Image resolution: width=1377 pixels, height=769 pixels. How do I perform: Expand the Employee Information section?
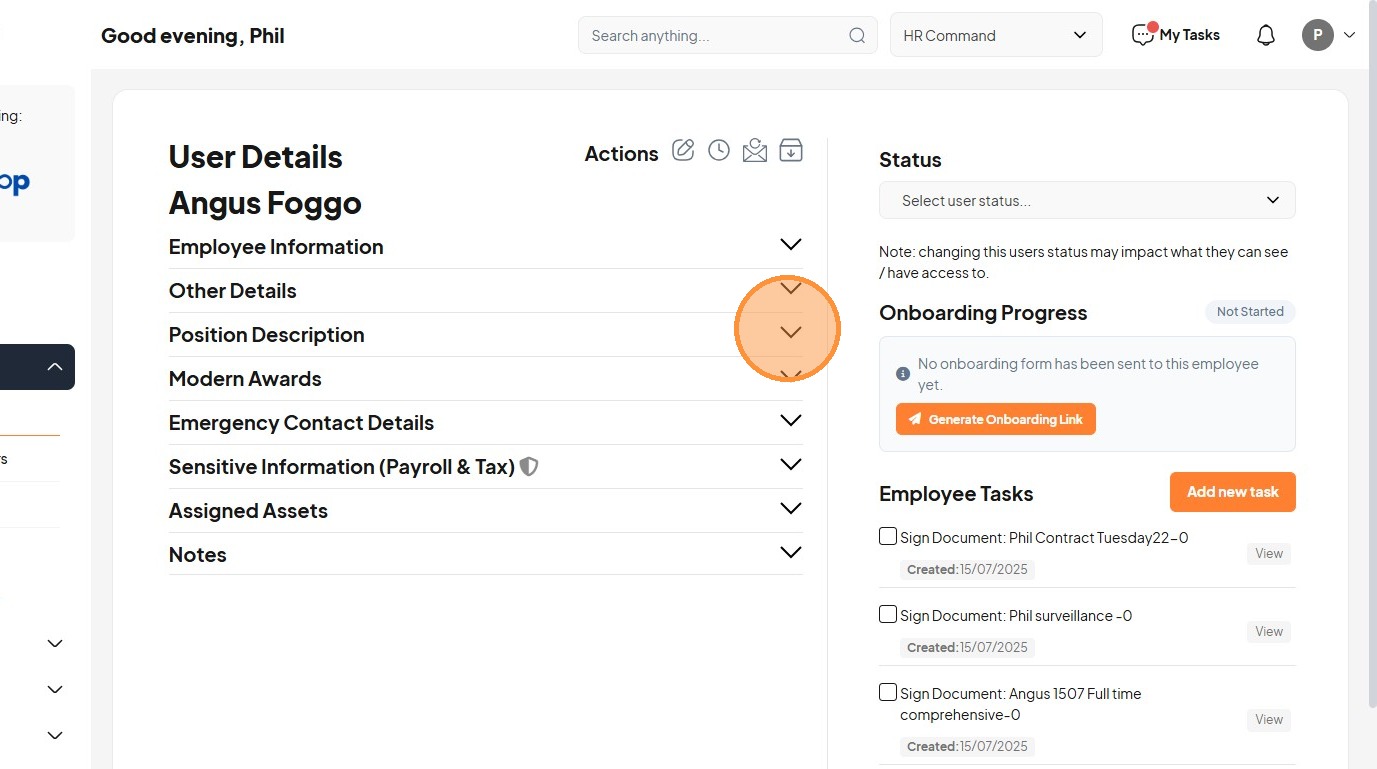click(790, 245)
